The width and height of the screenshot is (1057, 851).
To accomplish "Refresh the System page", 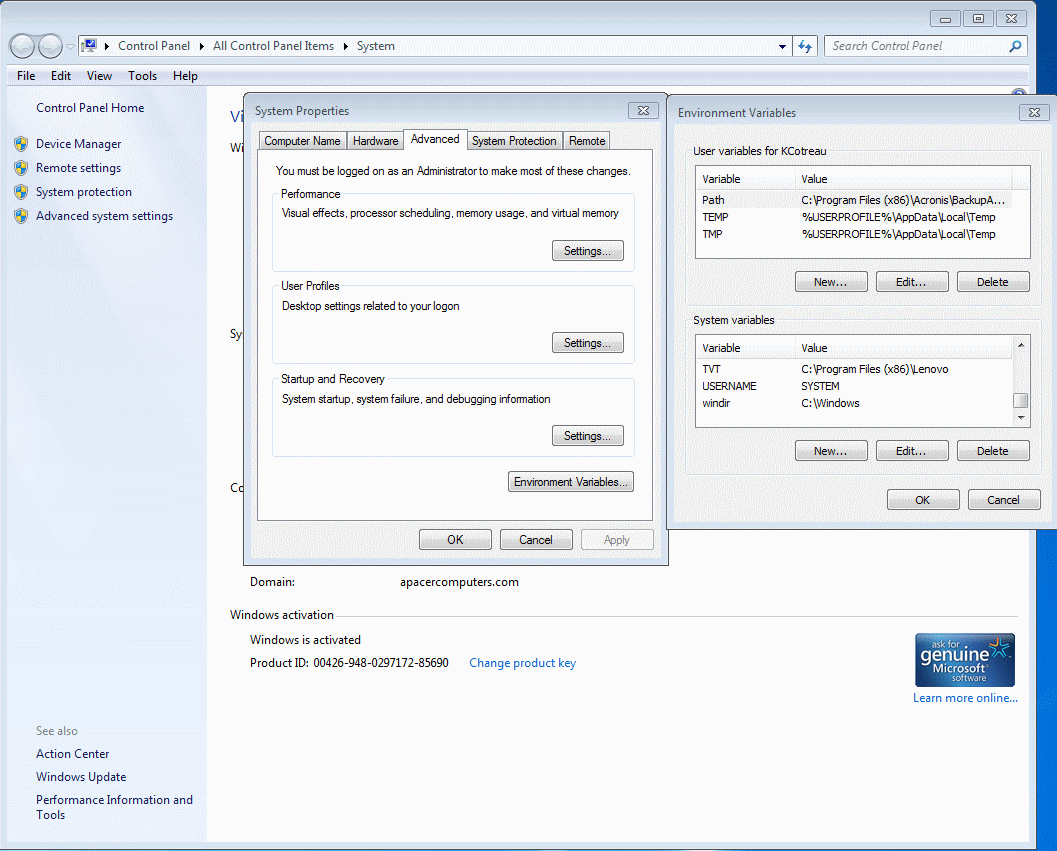I will 805,45.
